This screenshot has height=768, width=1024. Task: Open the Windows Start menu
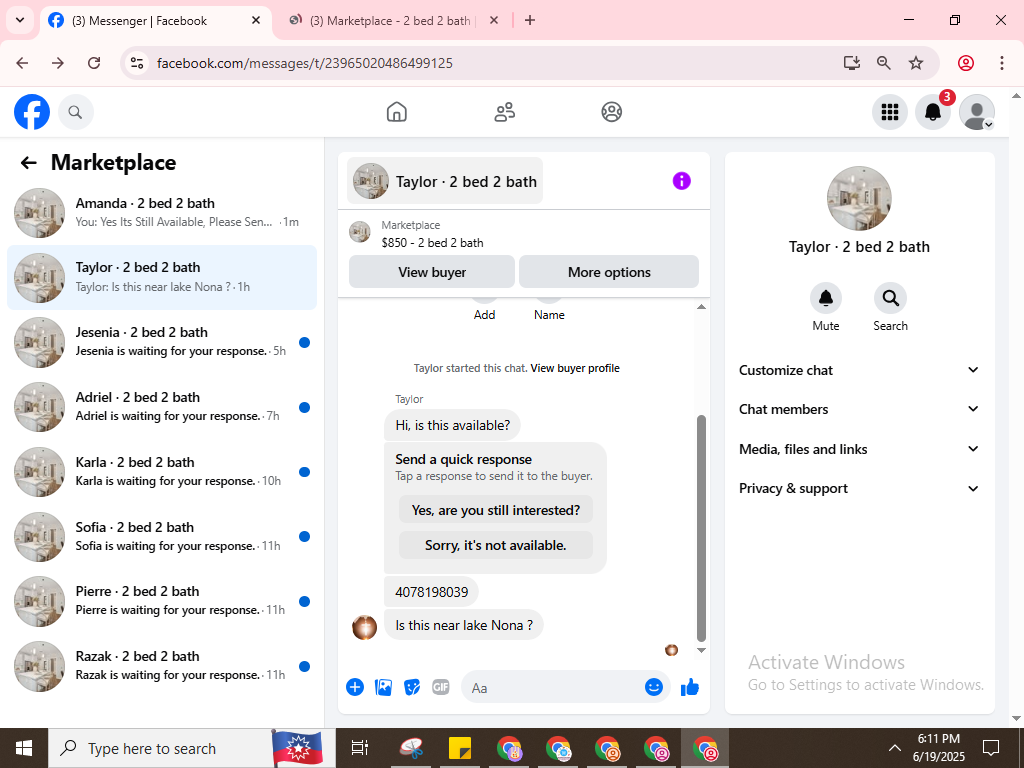[24, 748]
